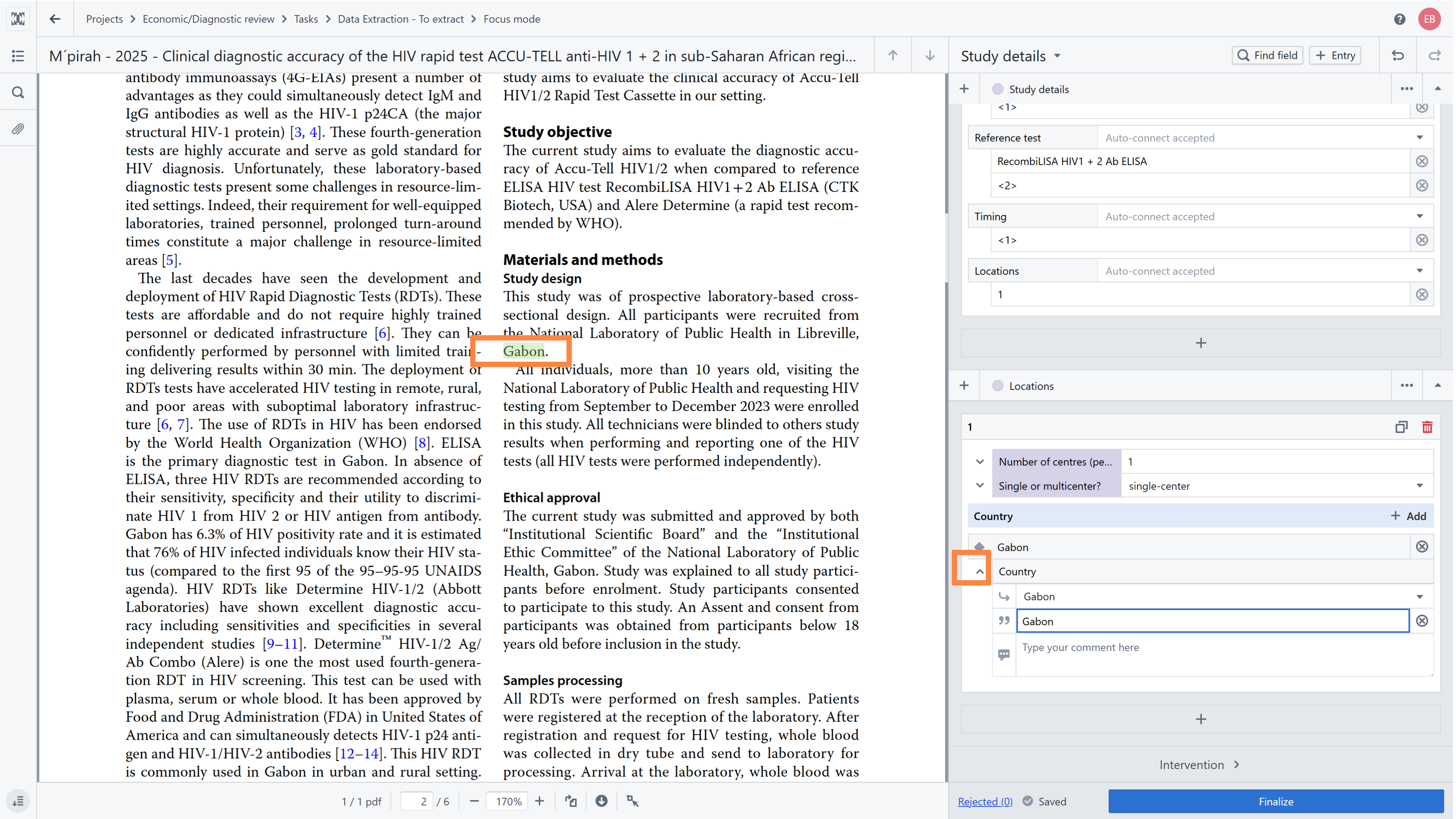Image resolution: width=1456 pixels, height=819 pixels.
Task: Collapse the Locations section
Action: pos(1438,386)
